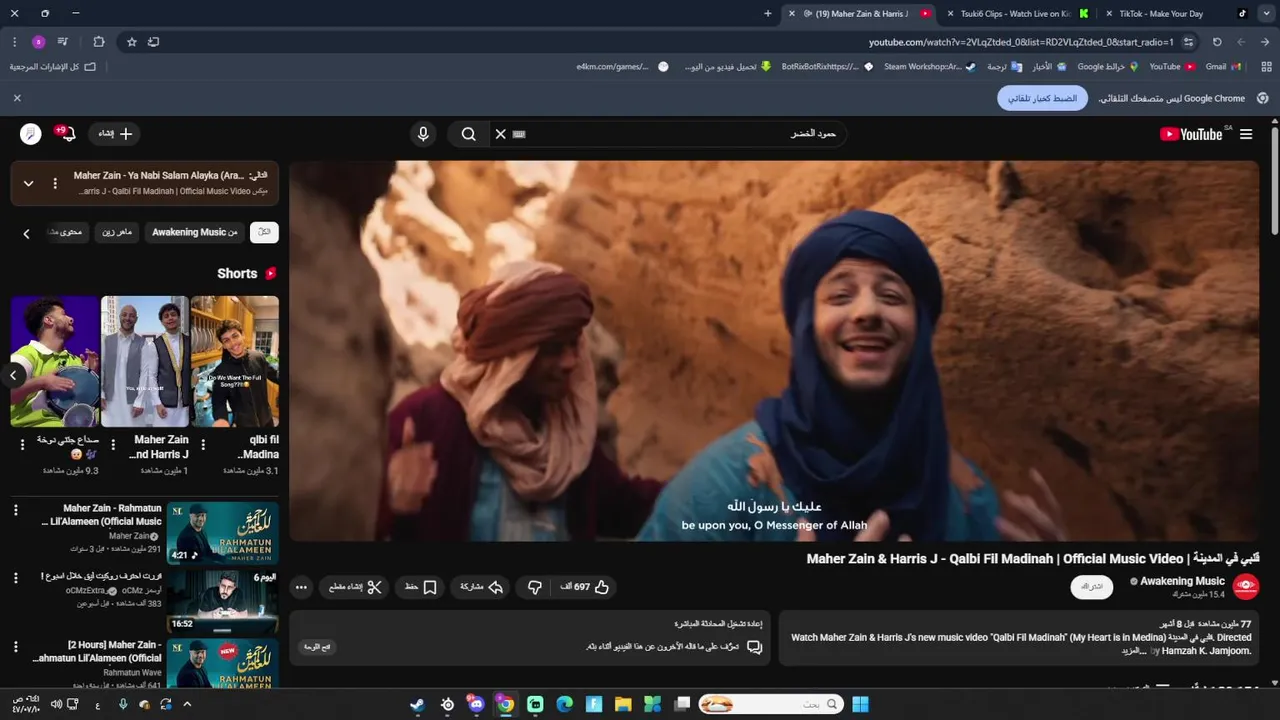Open options for the صداع جلتي Short
Image resolution: width=1280 pixels, height=720 pixels.
pos(23,445)
